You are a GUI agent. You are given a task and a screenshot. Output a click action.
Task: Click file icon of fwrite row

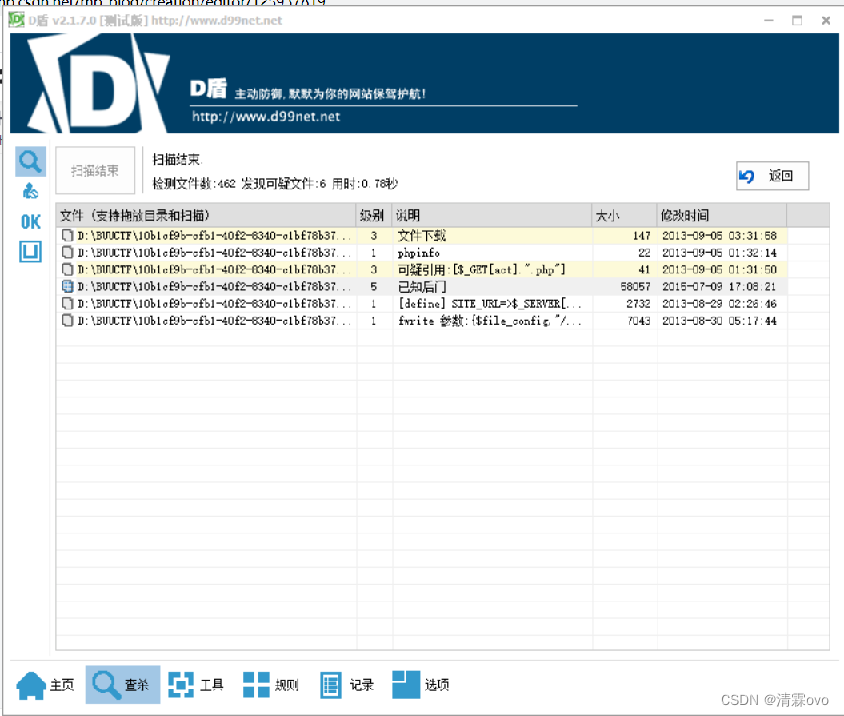click(67, 321)
